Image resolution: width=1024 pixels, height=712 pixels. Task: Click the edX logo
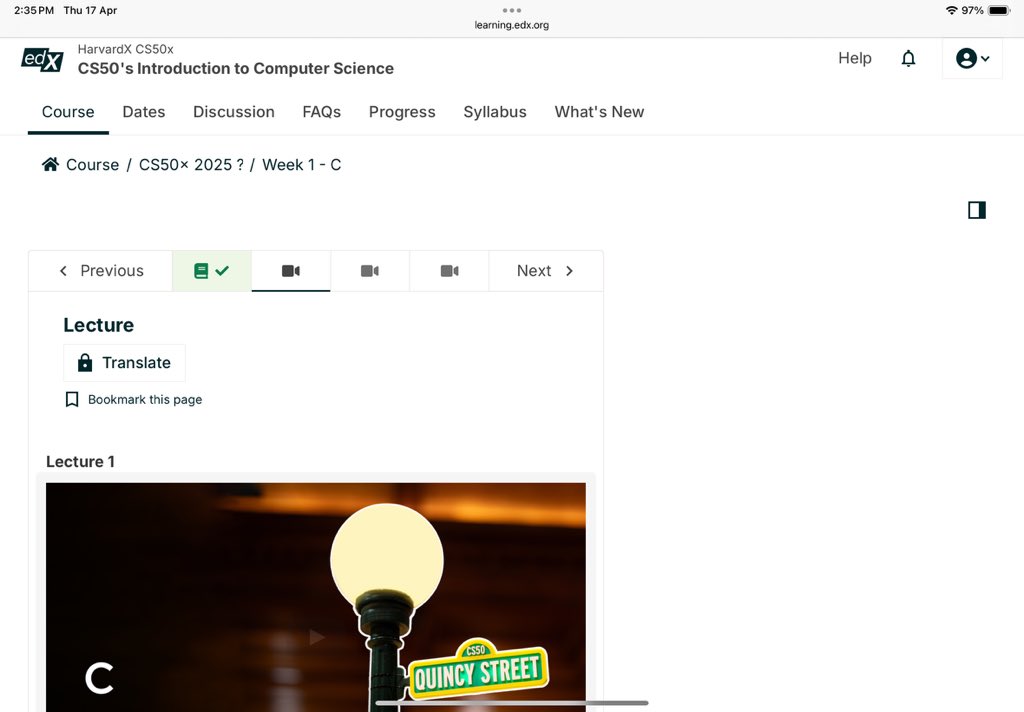[42, 59]
